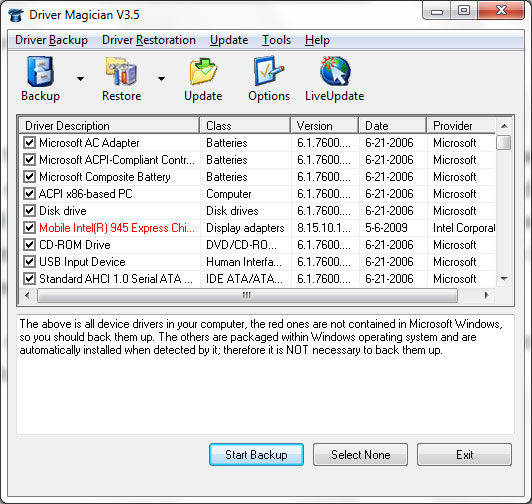Viewport: 532px width, 504px height.
Task: Open the Driver Restoration menu
Action: pos(149,40)
